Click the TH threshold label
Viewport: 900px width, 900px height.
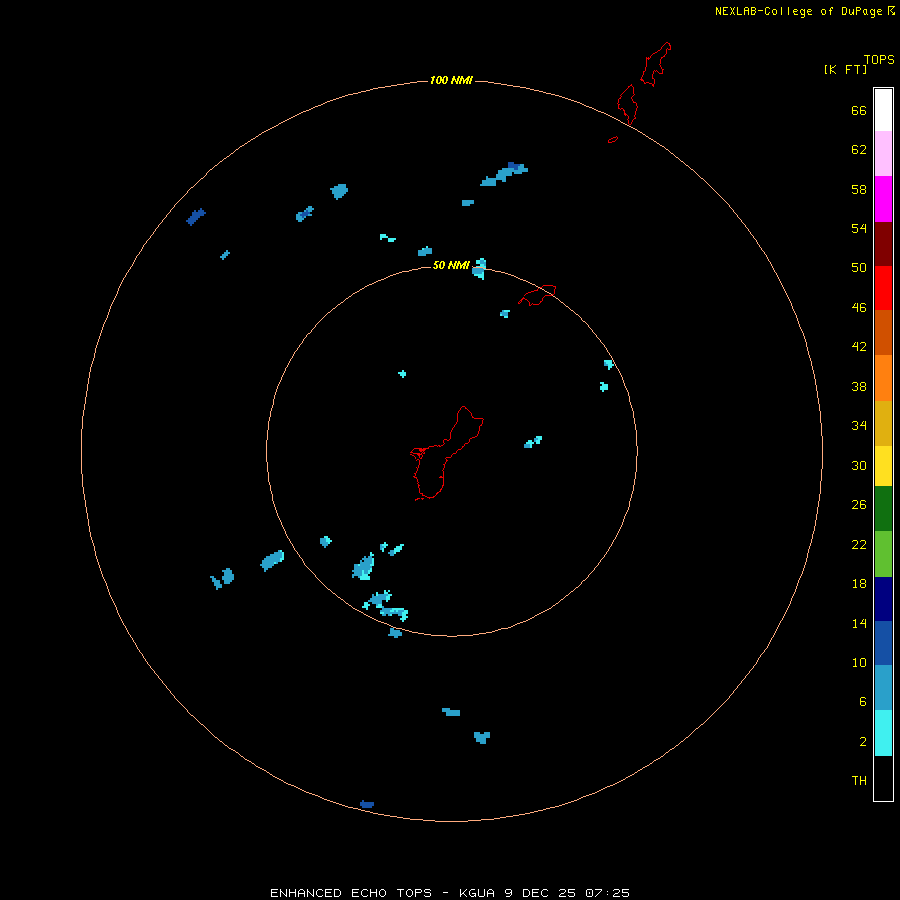point(859,781)
